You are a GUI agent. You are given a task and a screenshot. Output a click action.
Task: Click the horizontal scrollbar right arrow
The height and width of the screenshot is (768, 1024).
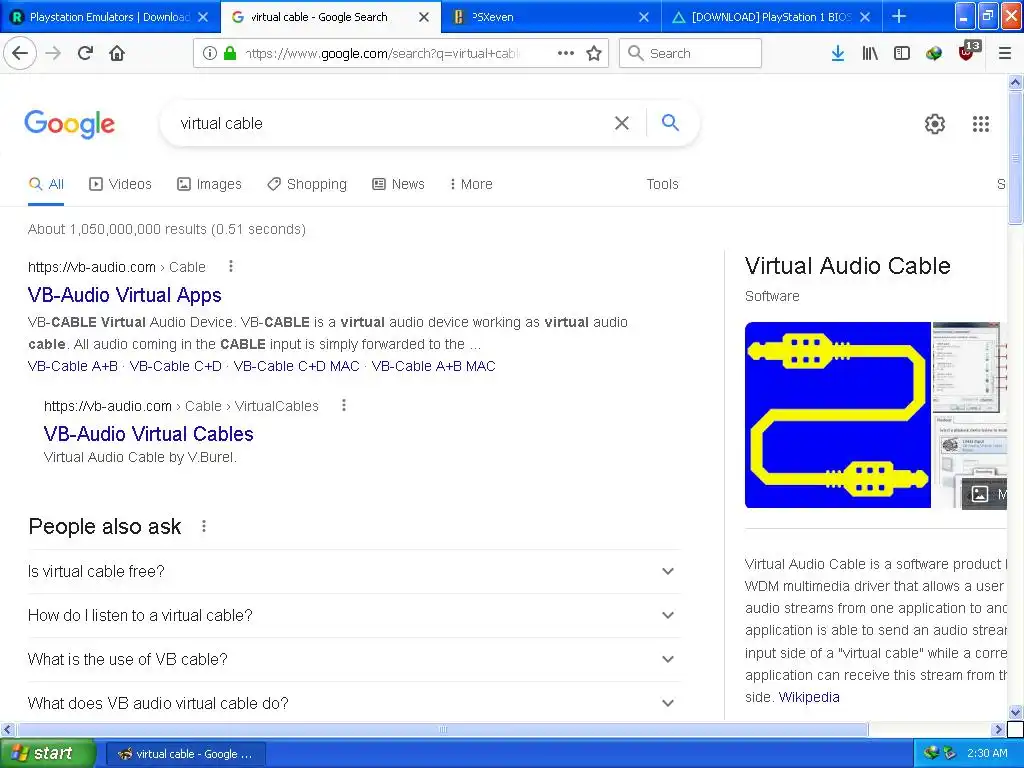998,729
